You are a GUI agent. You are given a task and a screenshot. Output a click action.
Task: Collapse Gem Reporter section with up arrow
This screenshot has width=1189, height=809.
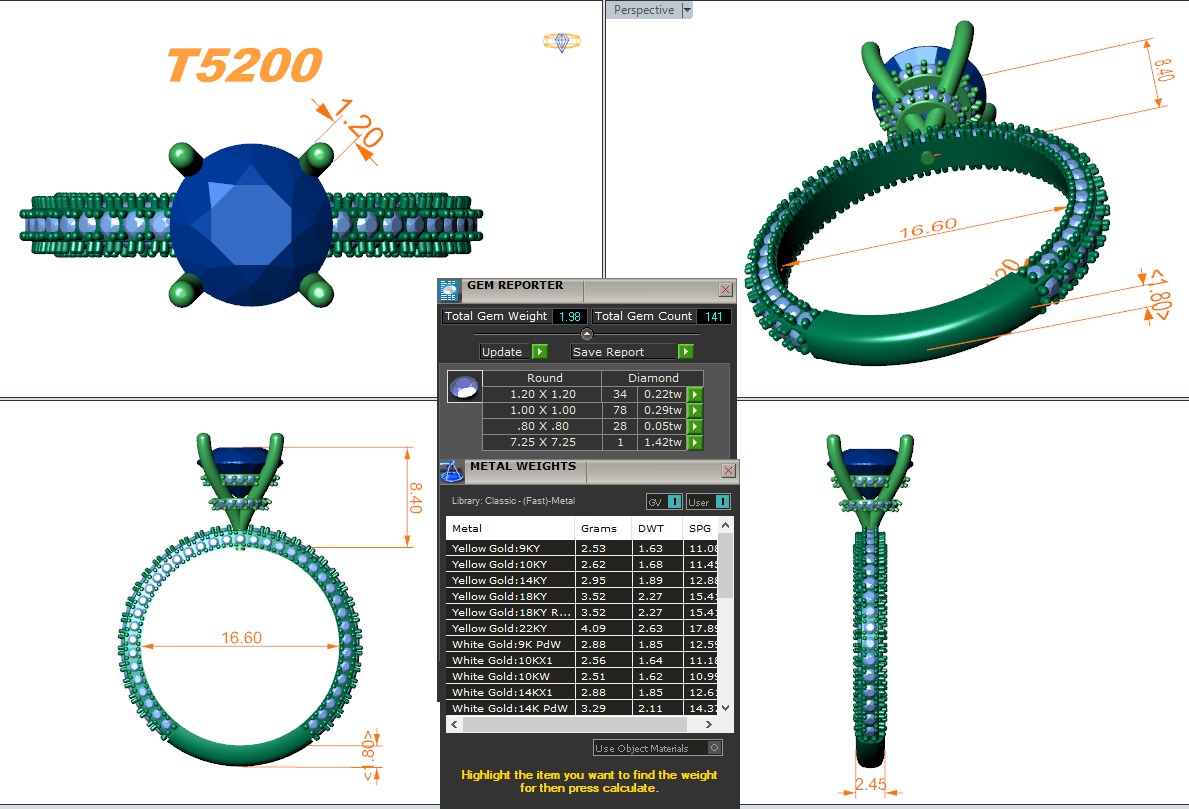click(587, 334)
